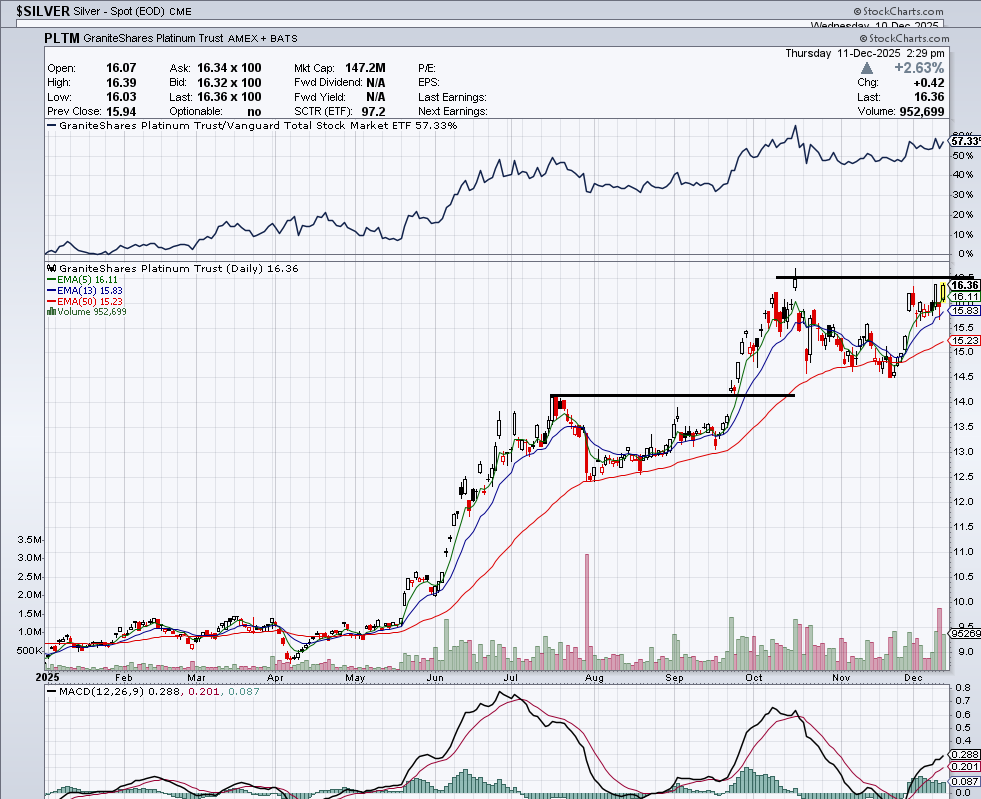Image resolution: width=981 pixels, height=799 pixels.
Task: Click the High value 16.39
Action: coord(121,83)
